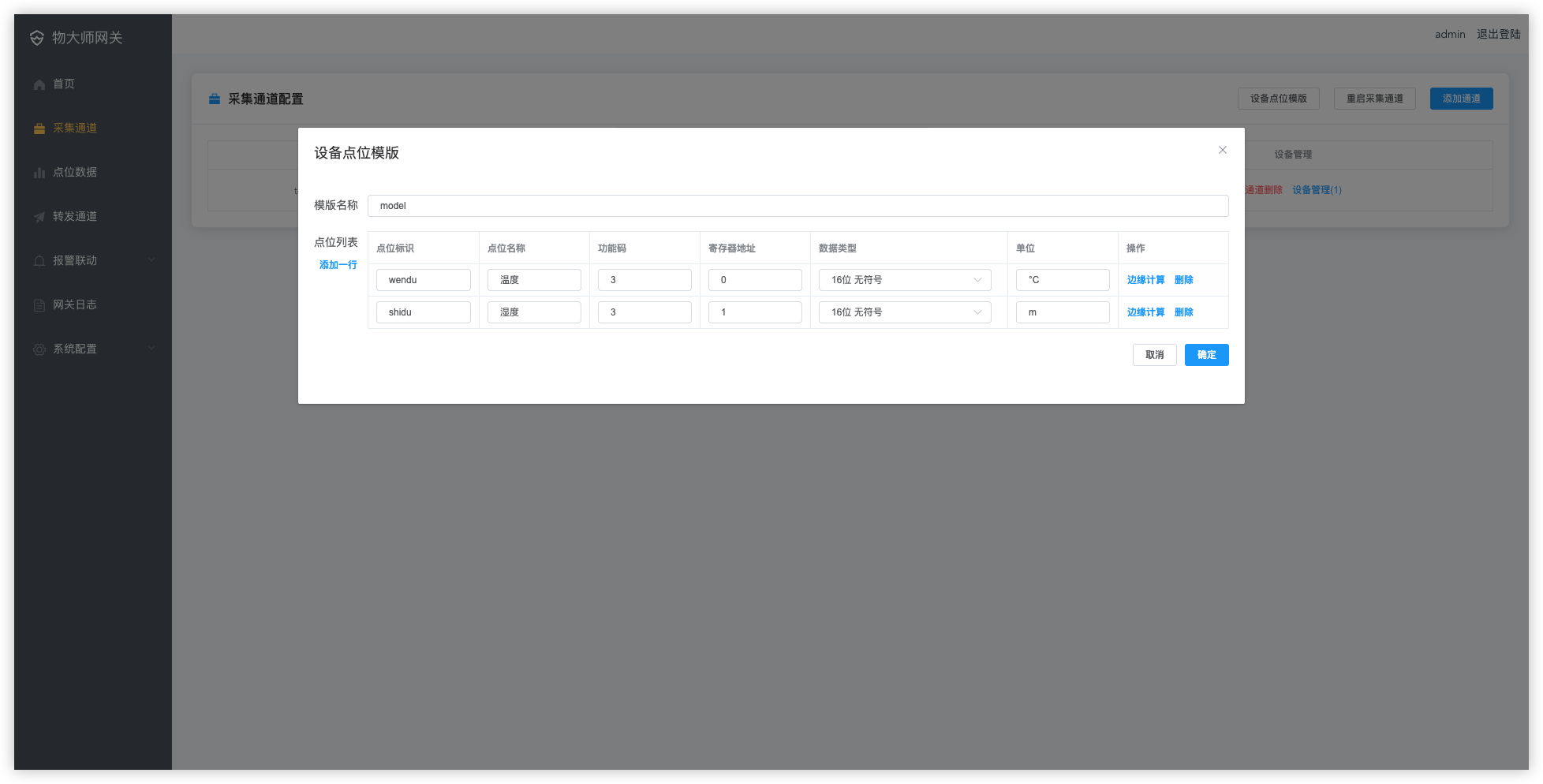This screenshot has width=1543, height=784.
Task: Click the document icon for 网关日志
Action: (x=39, y=305)
